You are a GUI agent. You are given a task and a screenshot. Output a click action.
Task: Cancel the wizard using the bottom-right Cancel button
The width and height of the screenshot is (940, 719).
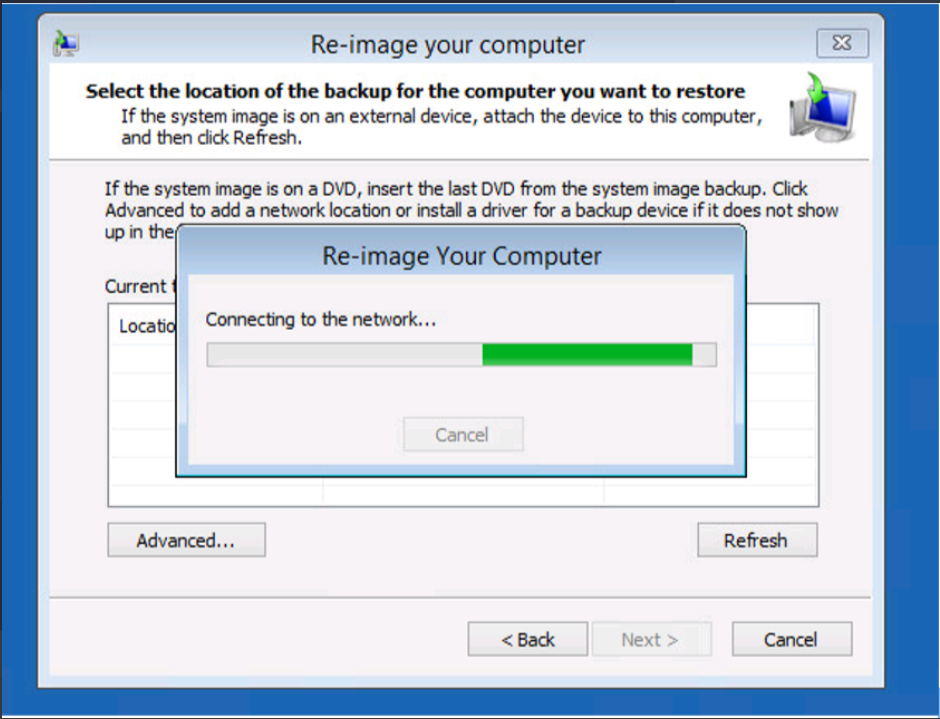792,639
